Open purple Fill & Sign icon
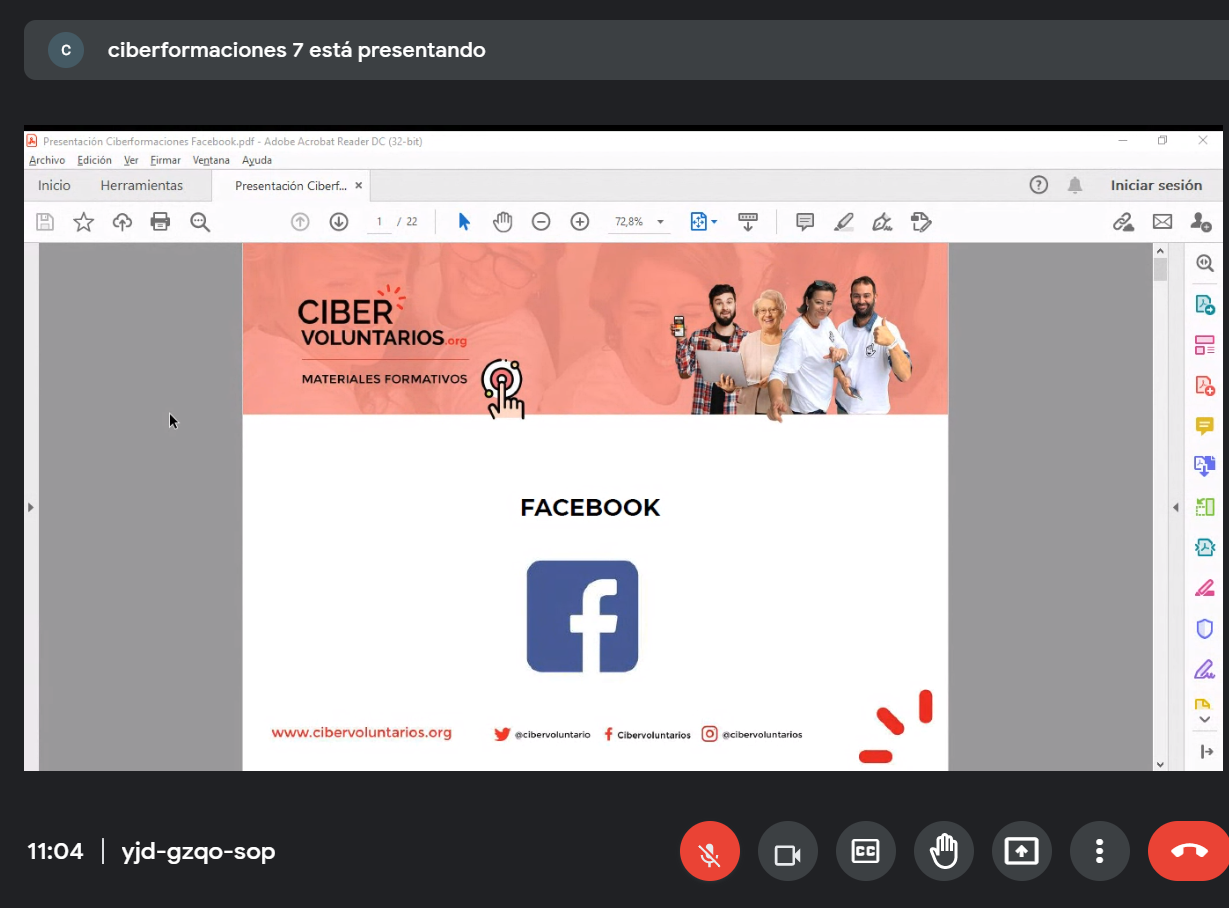 click(1205, 669)
